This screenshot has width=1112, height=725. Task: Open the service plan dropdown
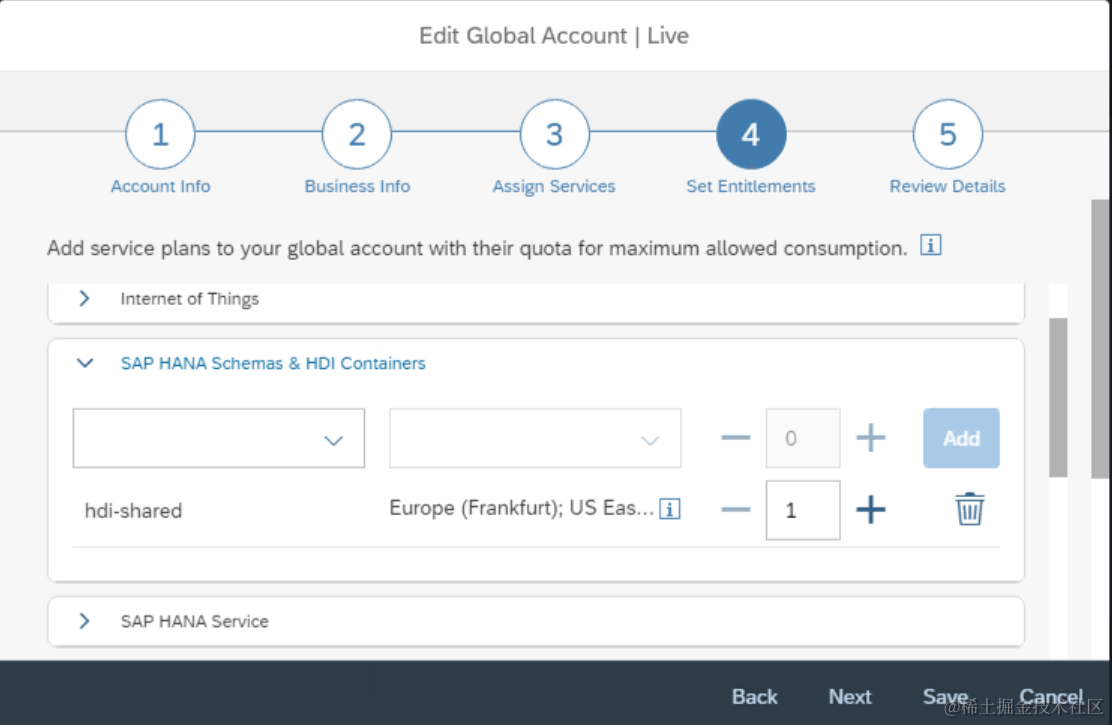coord(218,438)
